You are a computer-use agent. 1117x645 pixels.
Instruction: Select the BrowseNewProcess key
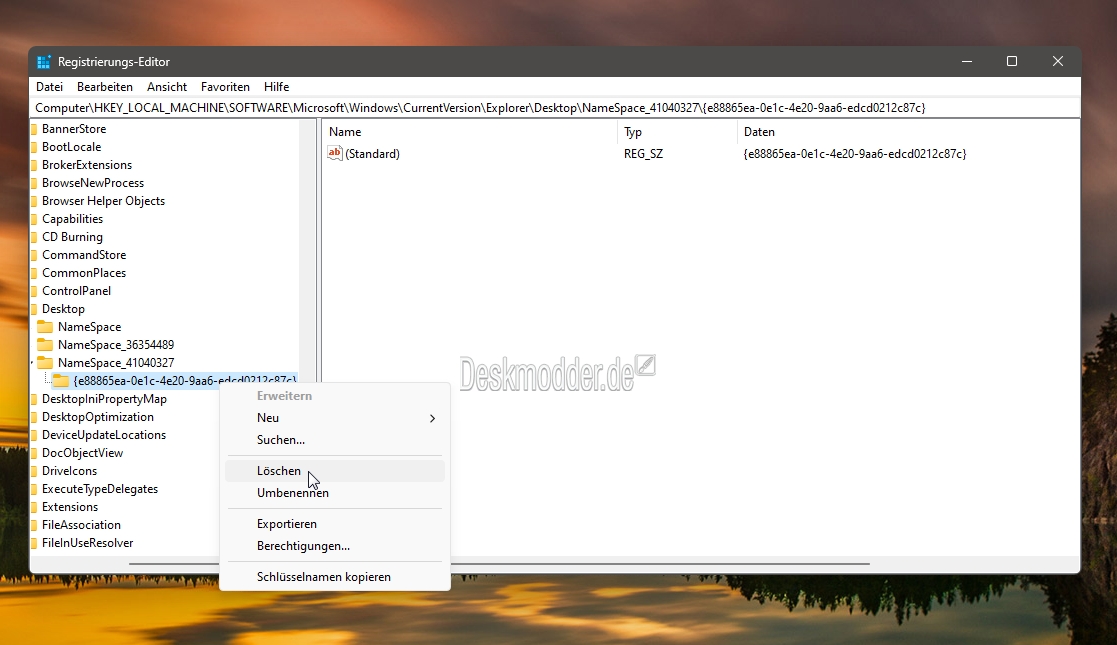93,182
